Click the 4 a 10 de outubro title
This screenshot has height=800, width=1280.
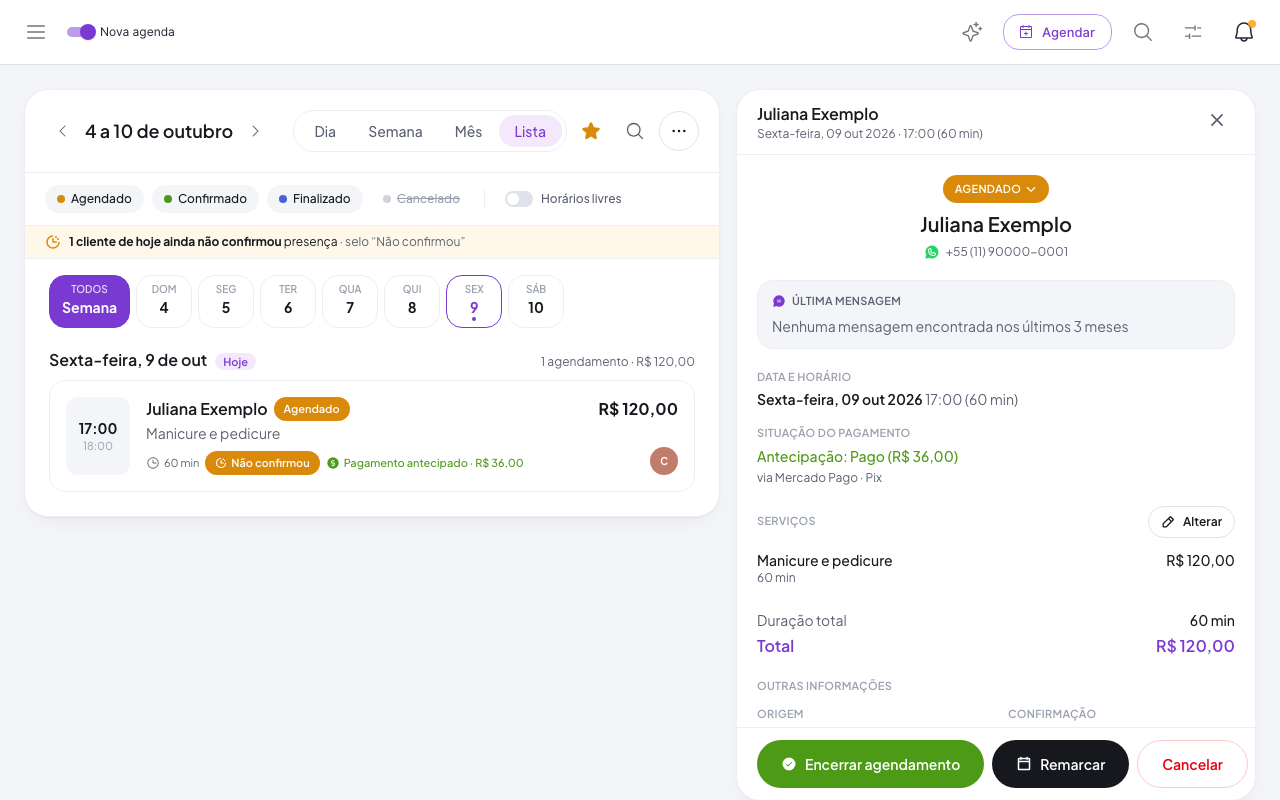tap(159, 131)
